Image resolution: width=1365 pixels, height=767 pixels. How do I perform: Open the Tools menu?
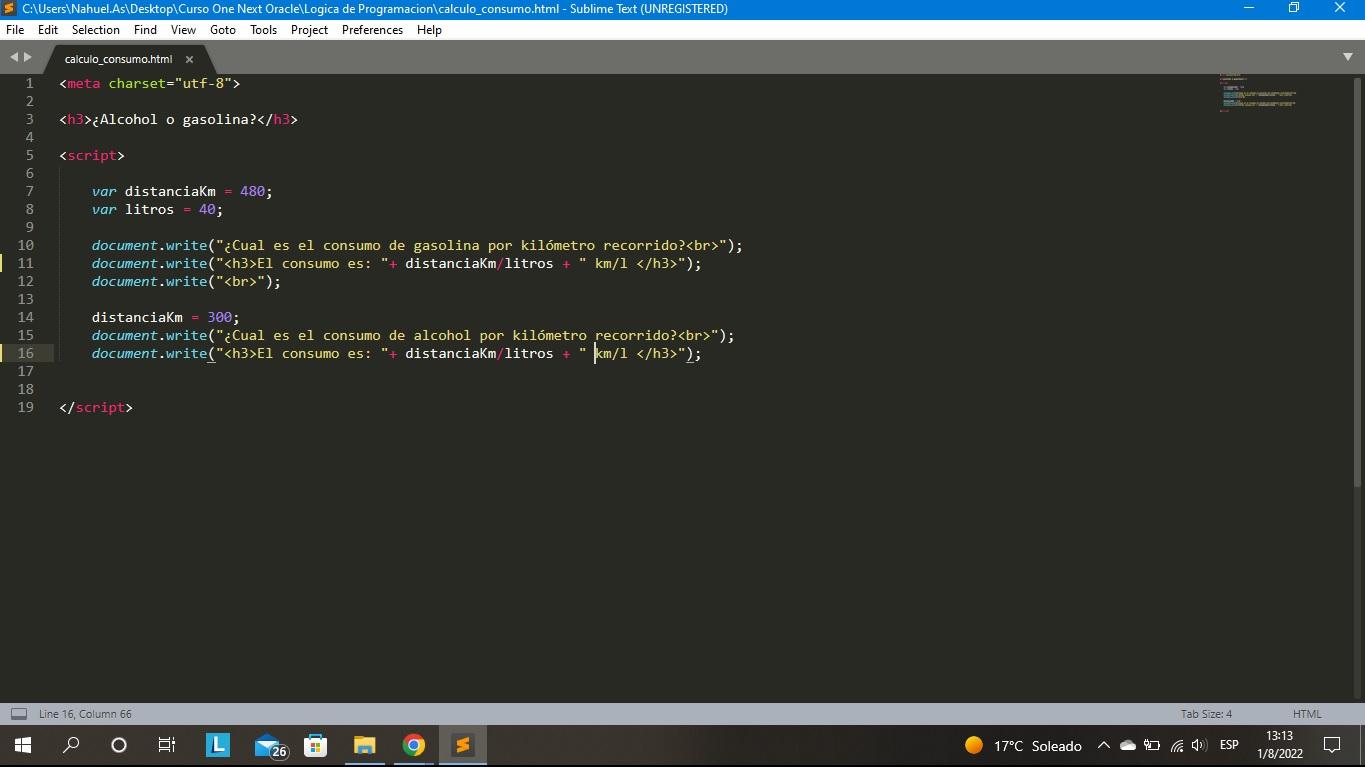click(264, 30)
